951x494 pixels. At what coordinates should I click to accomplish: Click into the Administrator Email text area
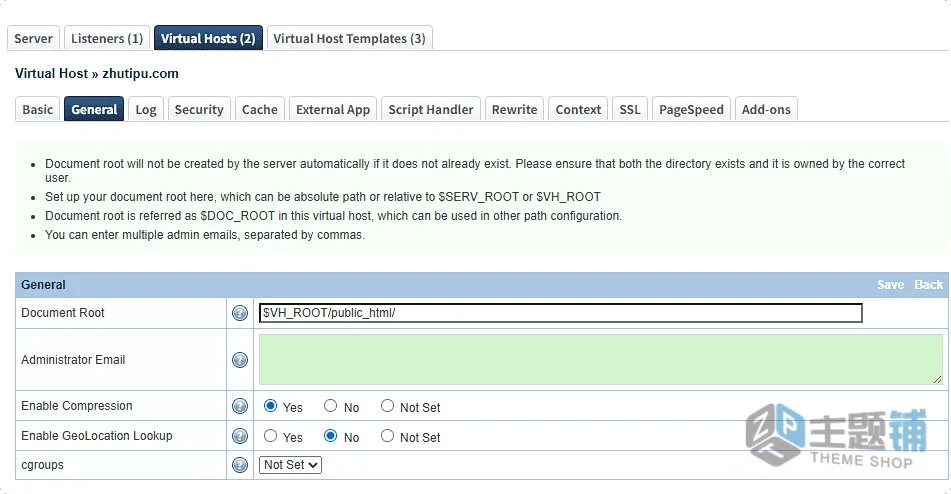click(600, 359)
